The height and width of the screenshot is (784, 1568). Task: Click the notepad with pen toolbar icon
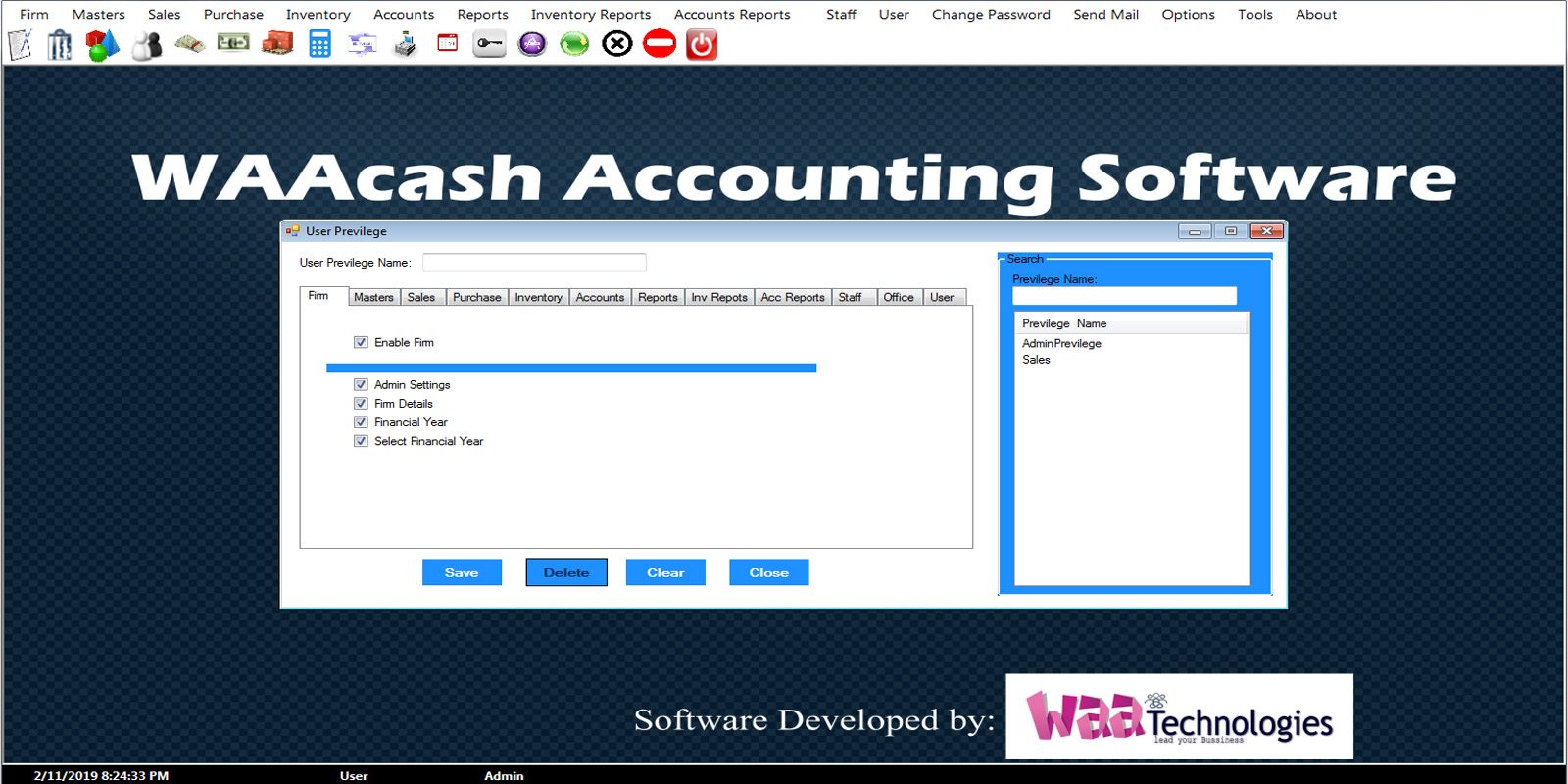coord(21,44)
